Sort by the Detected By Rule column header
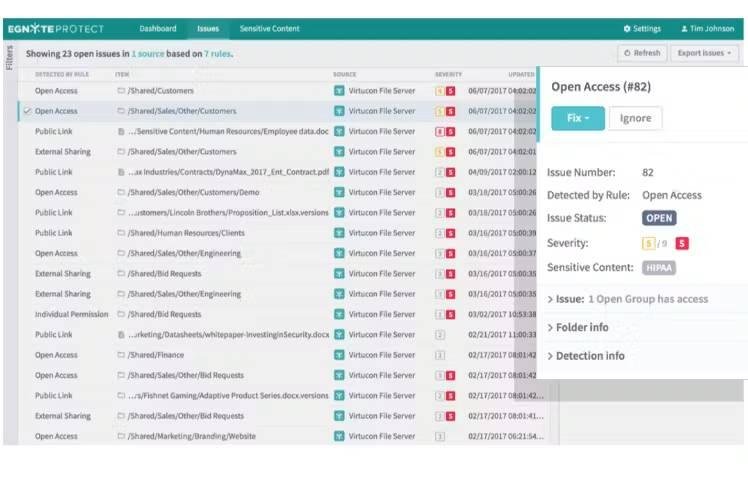748x483 pixels. 62,74
